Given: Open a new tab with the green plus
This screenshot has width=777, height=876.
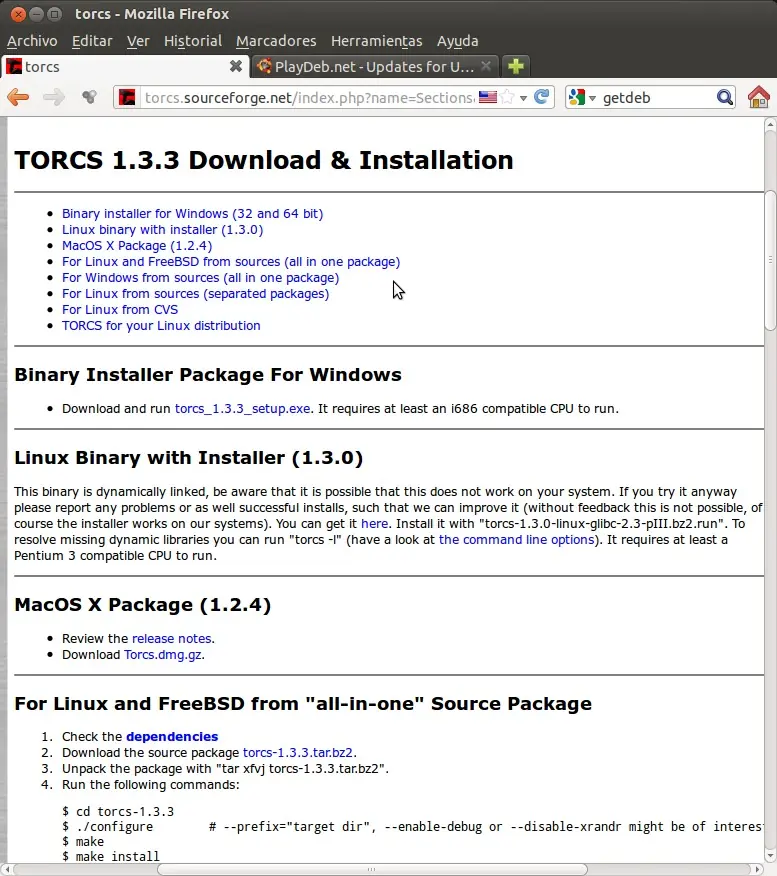Looking at the screenshot, I should point(516,66).
